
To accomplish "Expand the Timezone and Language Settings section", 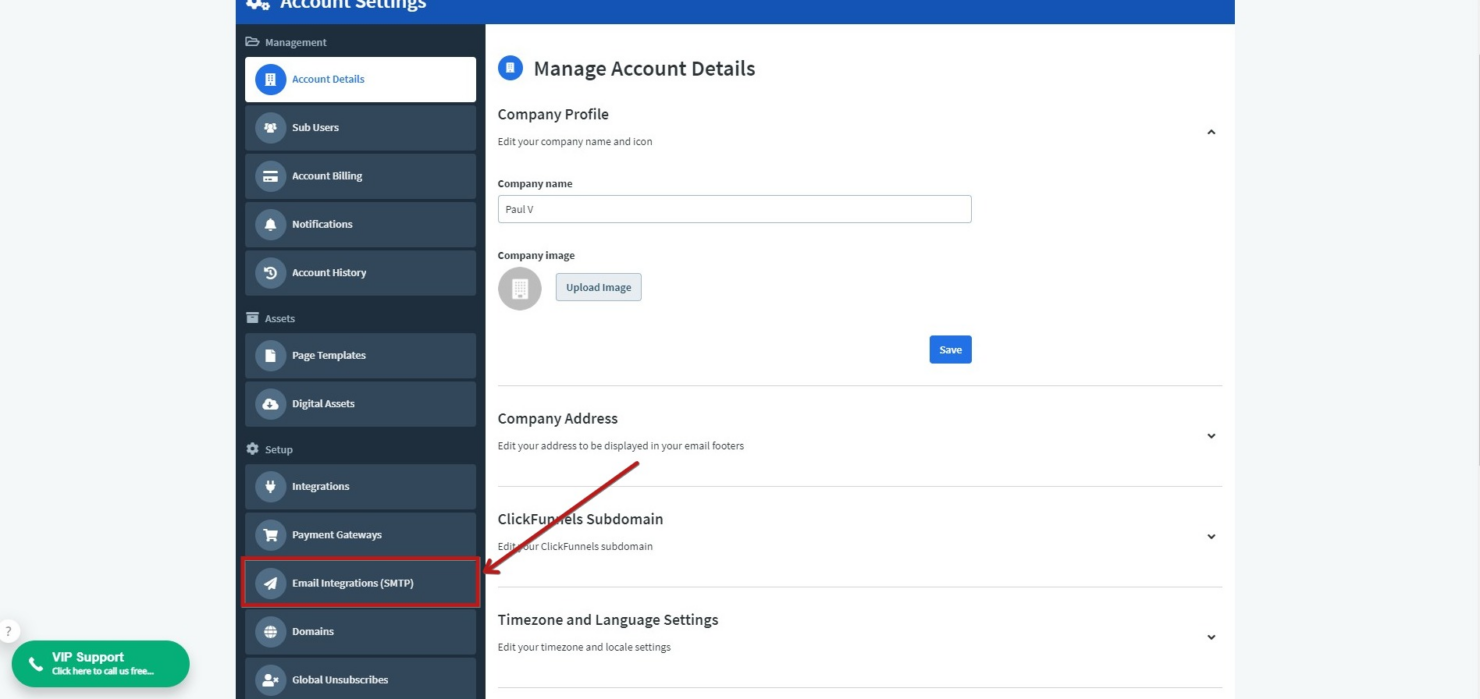I will pyautogui.click(x=1211, y=636).
